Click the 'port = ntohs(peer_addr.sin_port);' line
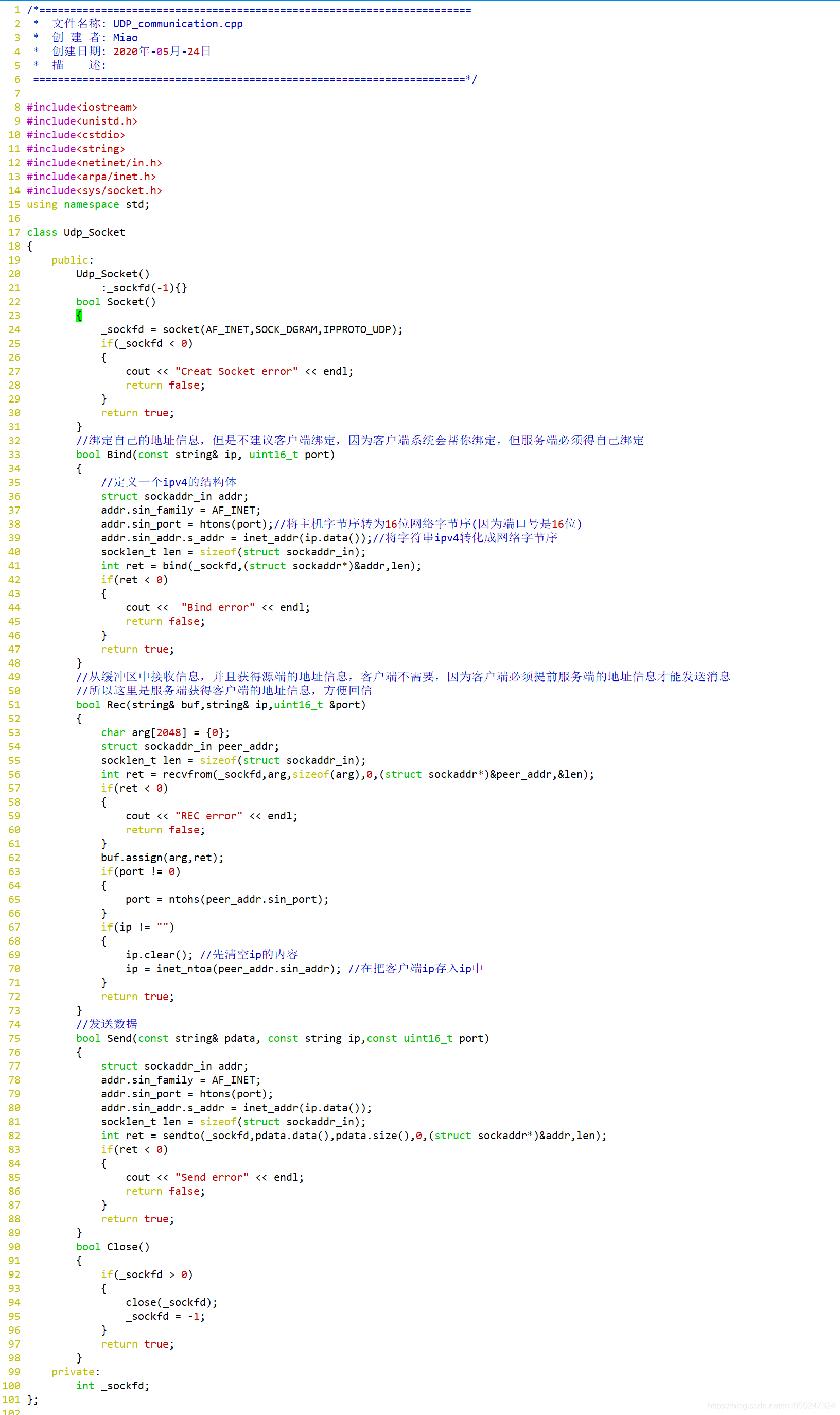 coord(227,899)
